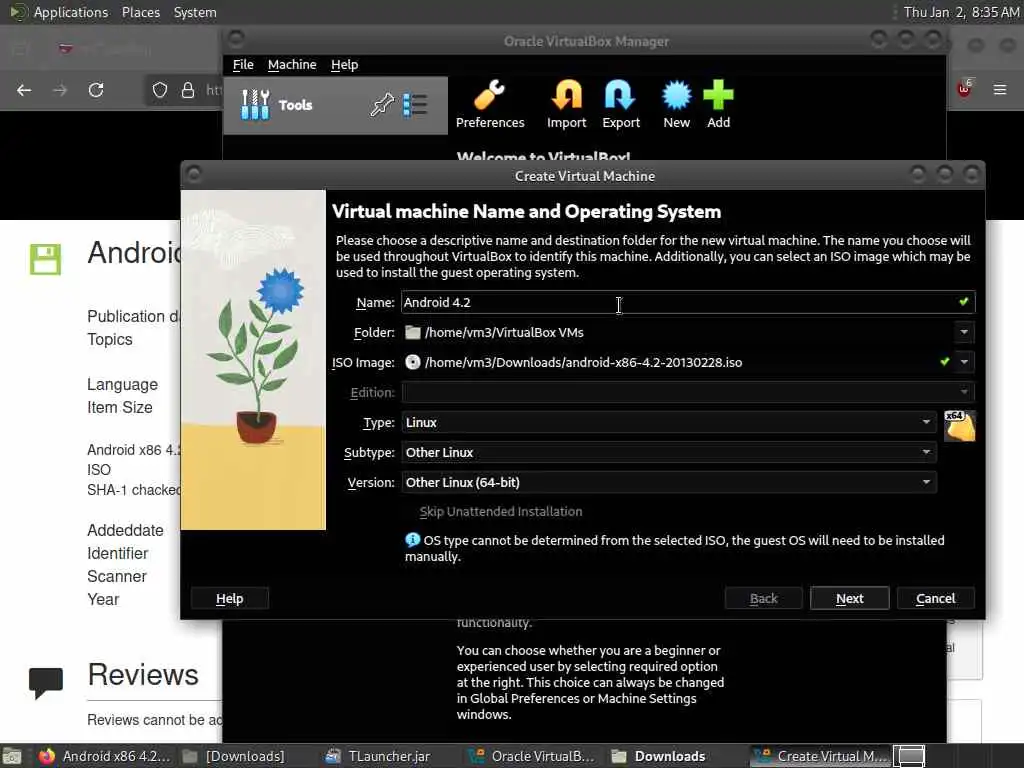The height and width of the screenshot is (768, 1024).
Task: Open the File menu in VirtualBox
Action: pyautogui.click(x=243, y=65)
